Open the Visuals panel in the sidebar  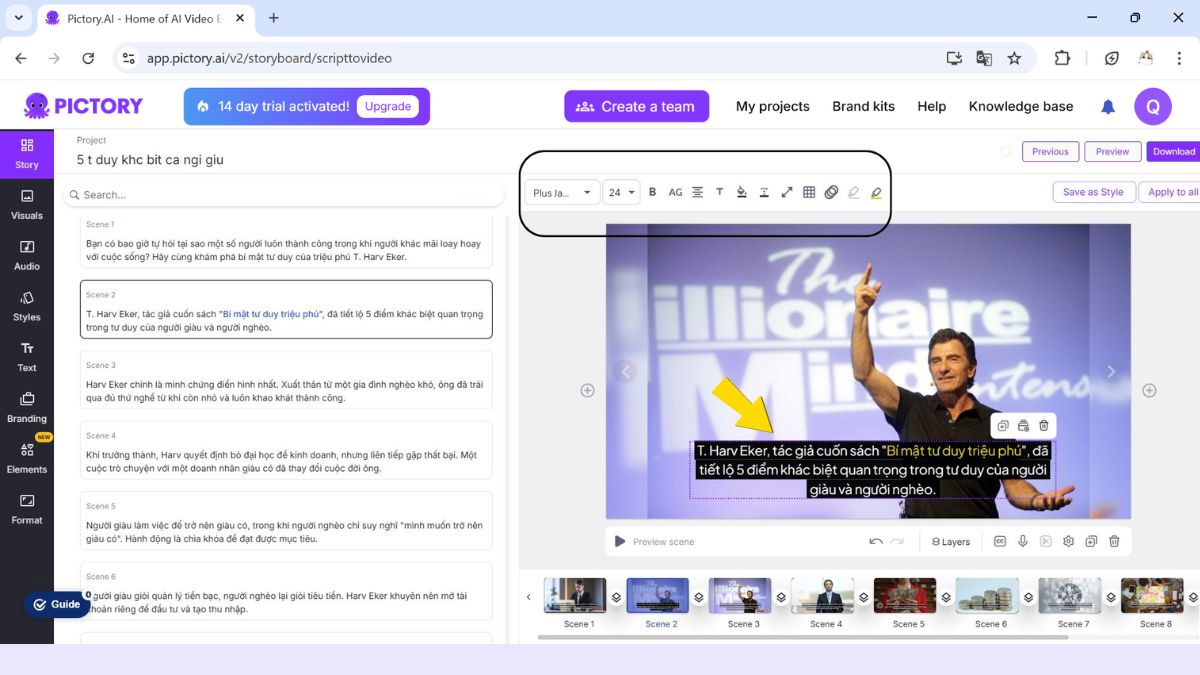click(27, 206)
